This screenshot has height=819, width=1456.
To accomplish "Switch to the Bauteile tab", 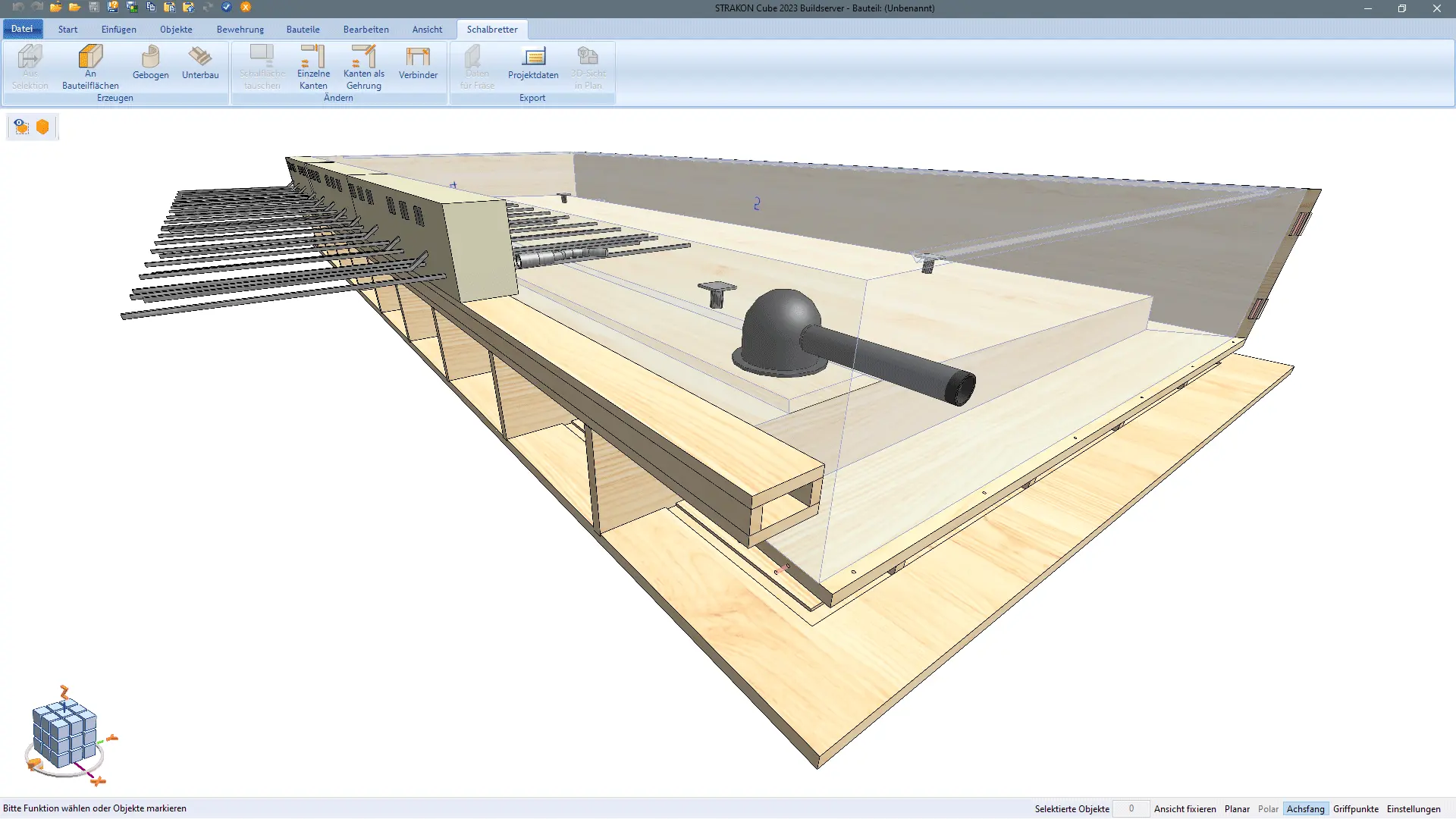I will [303, 30].
